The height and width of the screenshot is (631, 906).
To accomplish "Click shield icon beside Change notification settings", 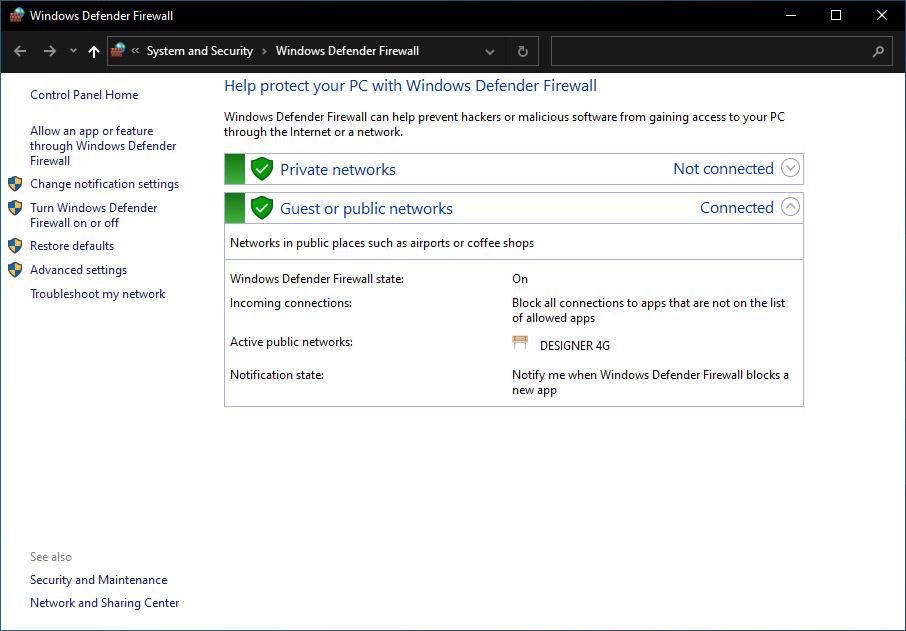I will 16,184.
